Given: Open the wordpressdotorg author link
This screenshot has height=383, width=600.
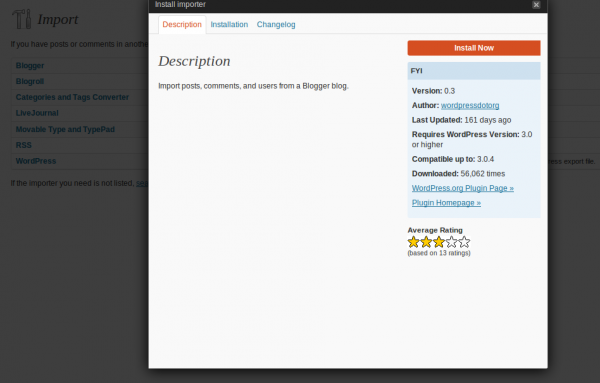Looking at the screenshot, I should pyautogui.click(x=470, y=105).
